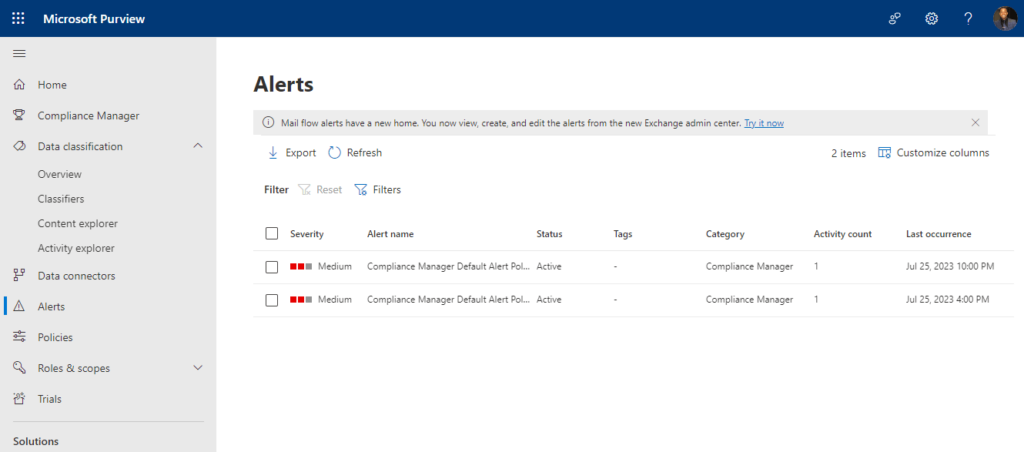Click the Roles & scopes key icon

tap(19, 368)
